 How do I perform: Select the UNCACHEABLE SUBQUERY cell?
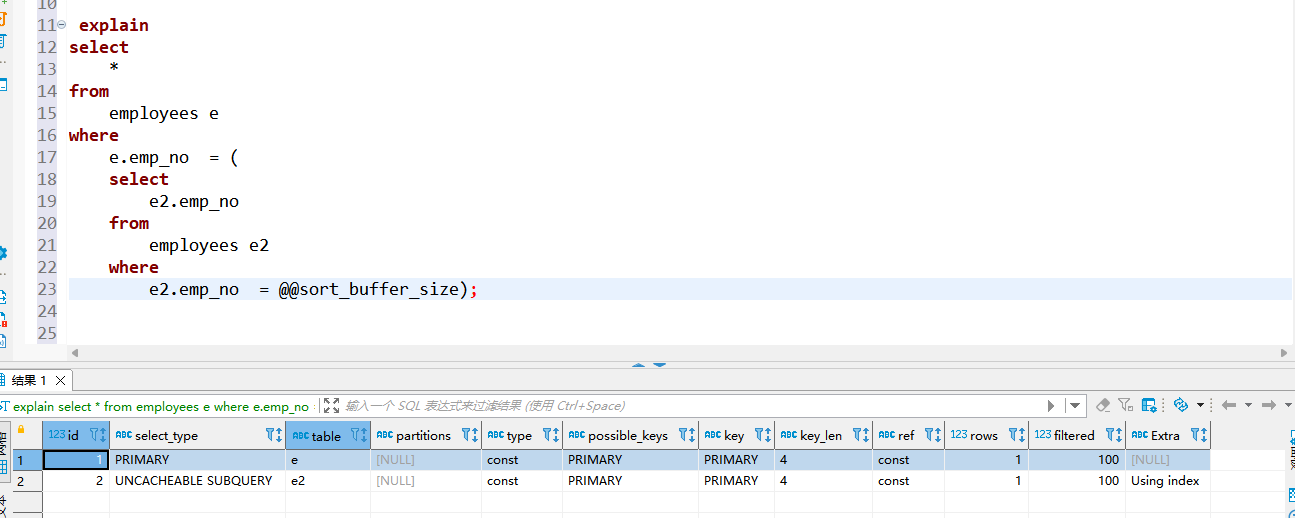[197, 481]
